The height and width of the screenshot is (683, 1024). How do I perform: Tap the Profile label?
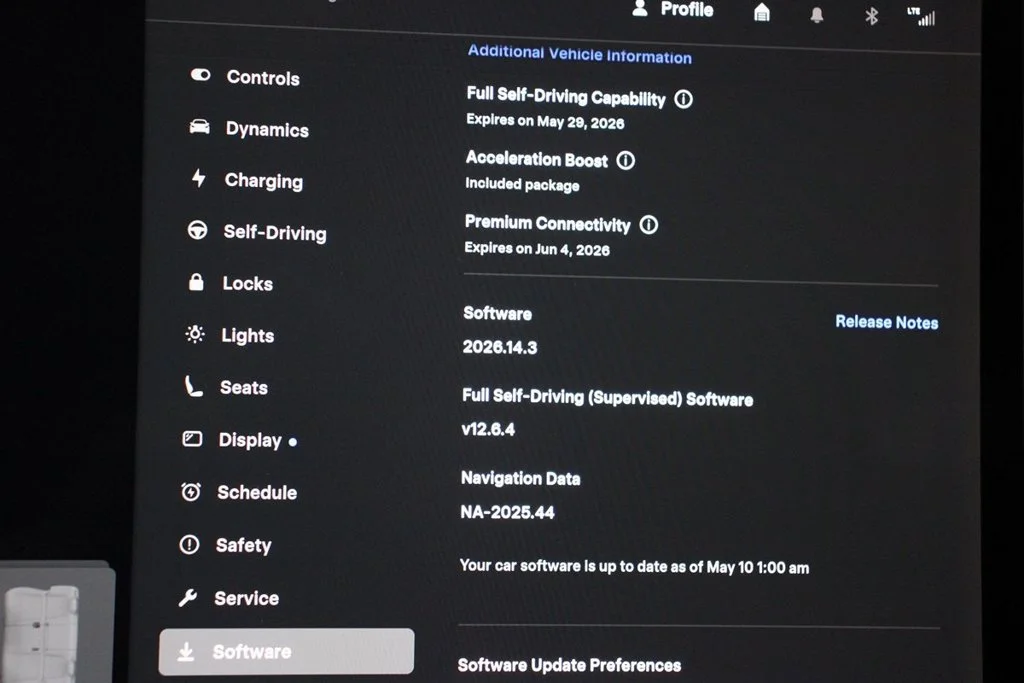[x=686, y=9]
